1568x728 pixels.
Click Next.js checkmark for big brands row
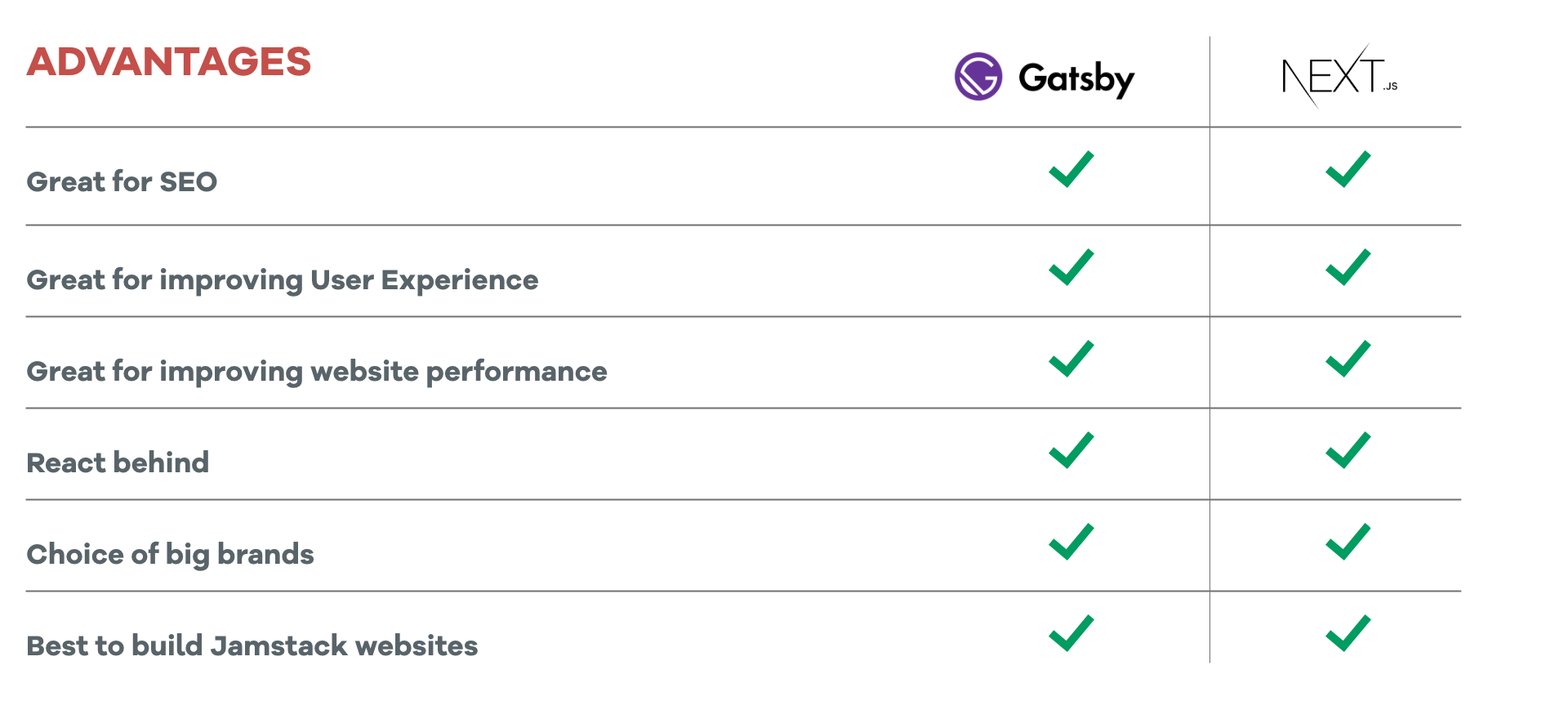[1347, 543]
